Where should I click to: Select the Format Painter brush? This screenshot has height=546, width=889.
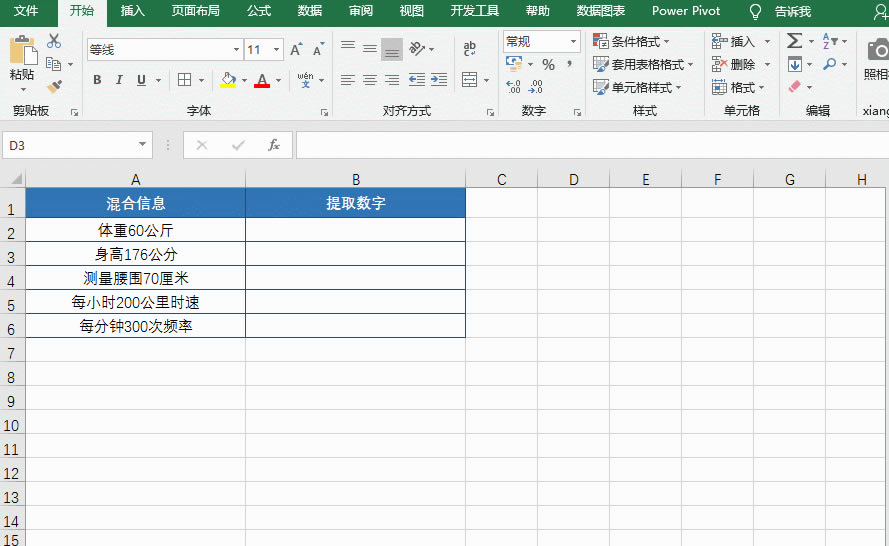[54, 87]
